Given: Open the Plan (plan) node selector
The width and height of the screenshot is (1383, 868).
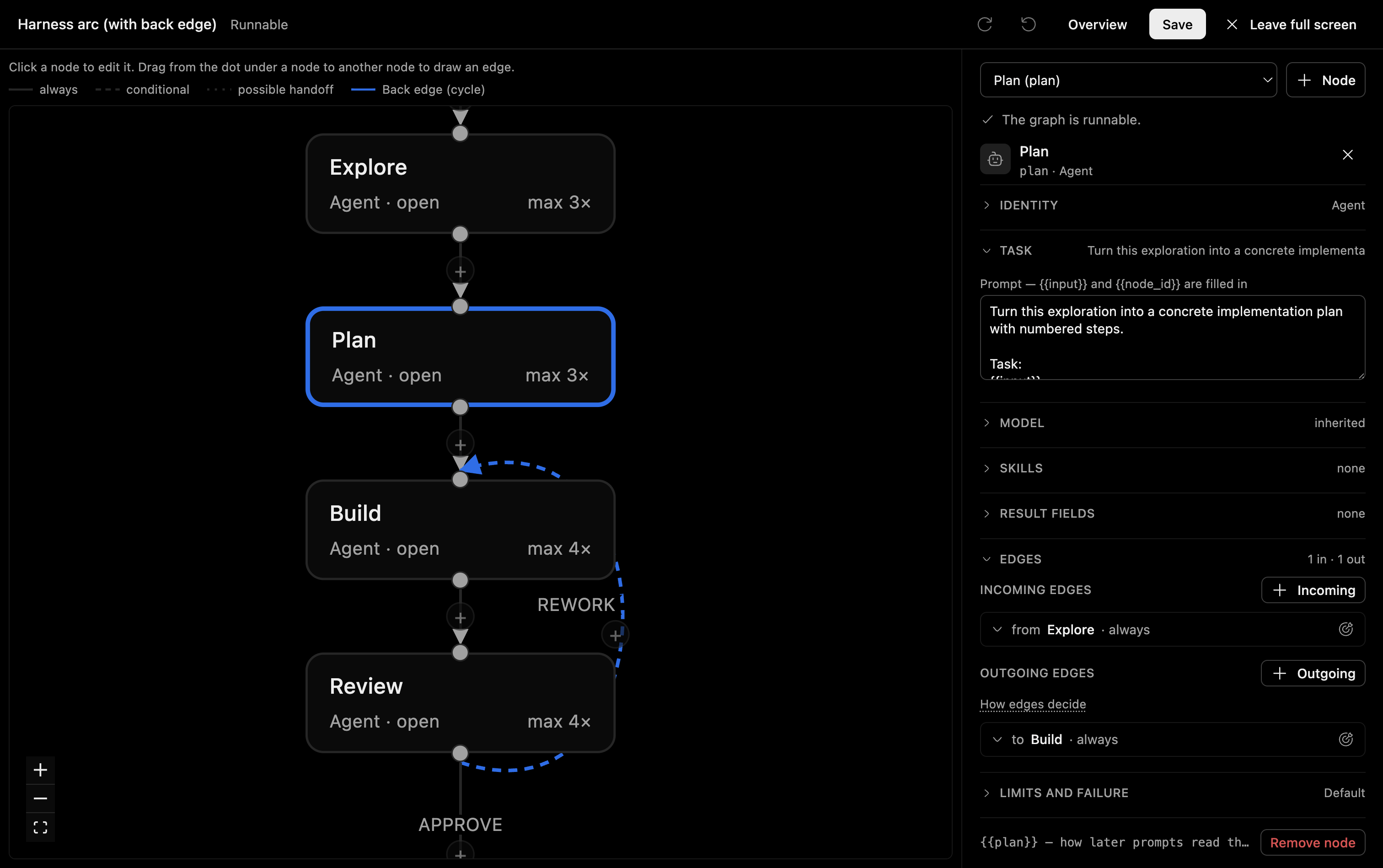Looking at the screenshot, I should [x=1128, y=80].
